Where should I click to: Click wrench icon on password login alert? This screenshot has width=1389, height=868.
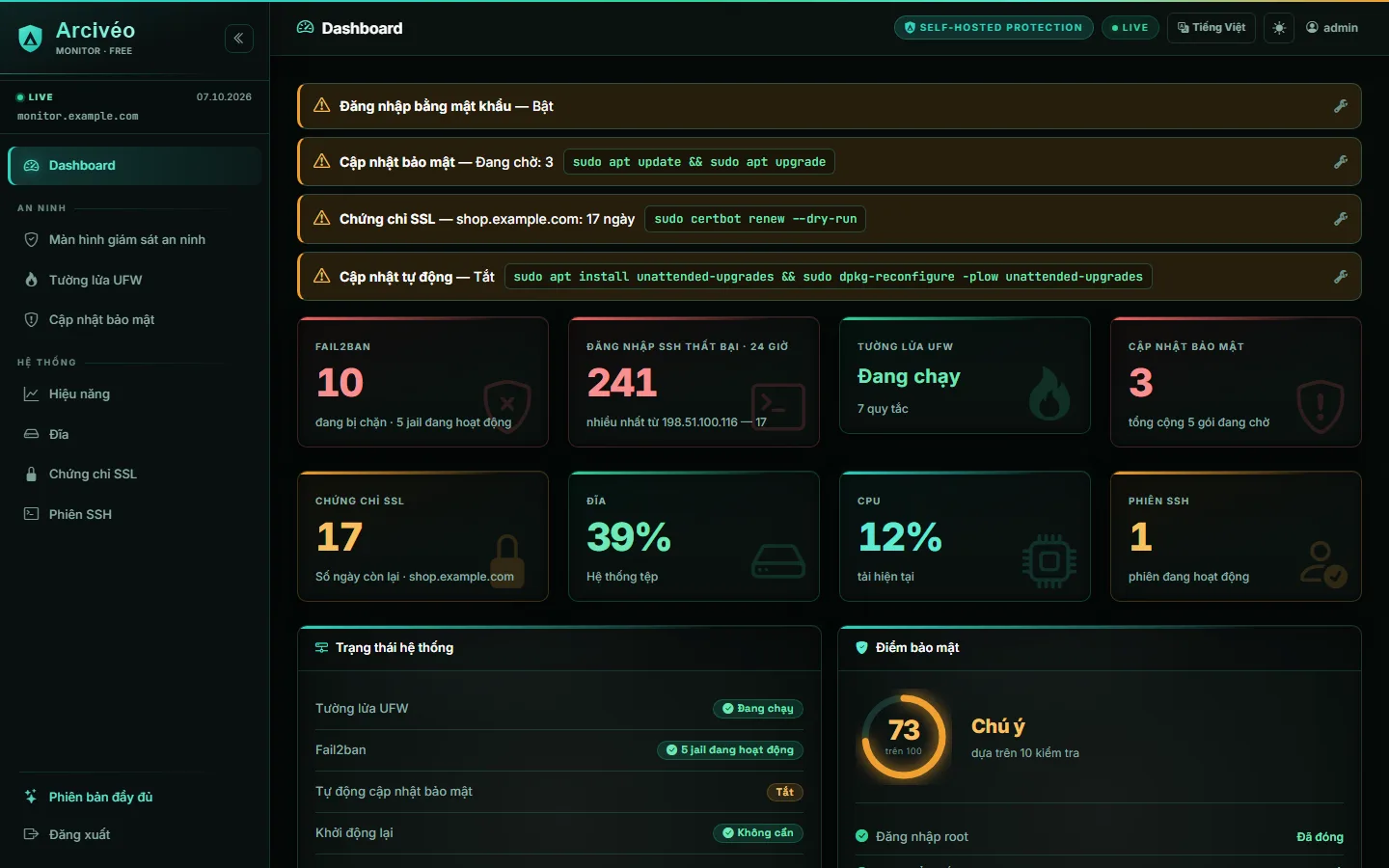click(x=1341, y=106)
